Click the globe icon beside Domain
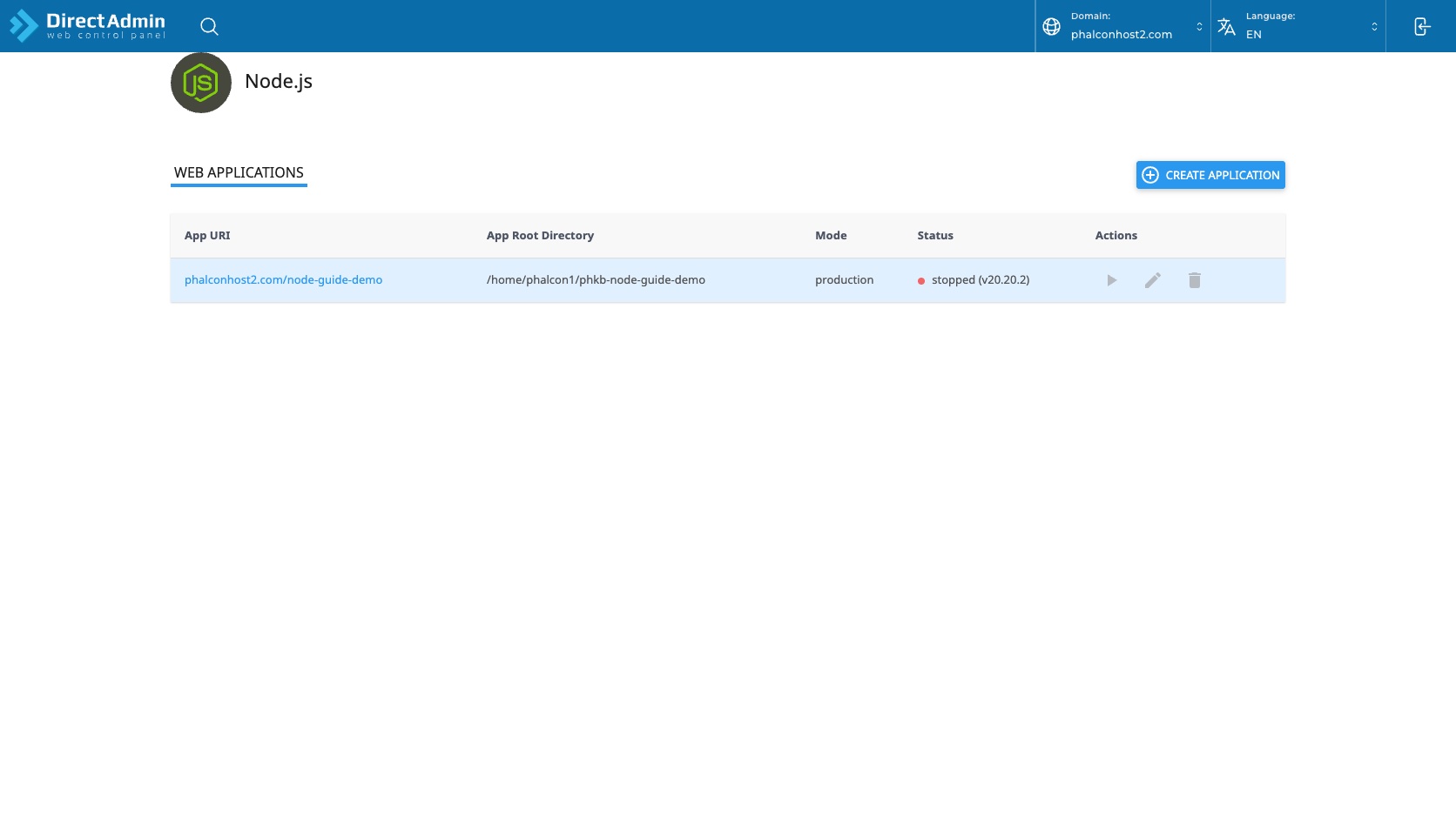Image resolution: width=1456 pixels, height=819 pixels. click(x=1051, y=26)
